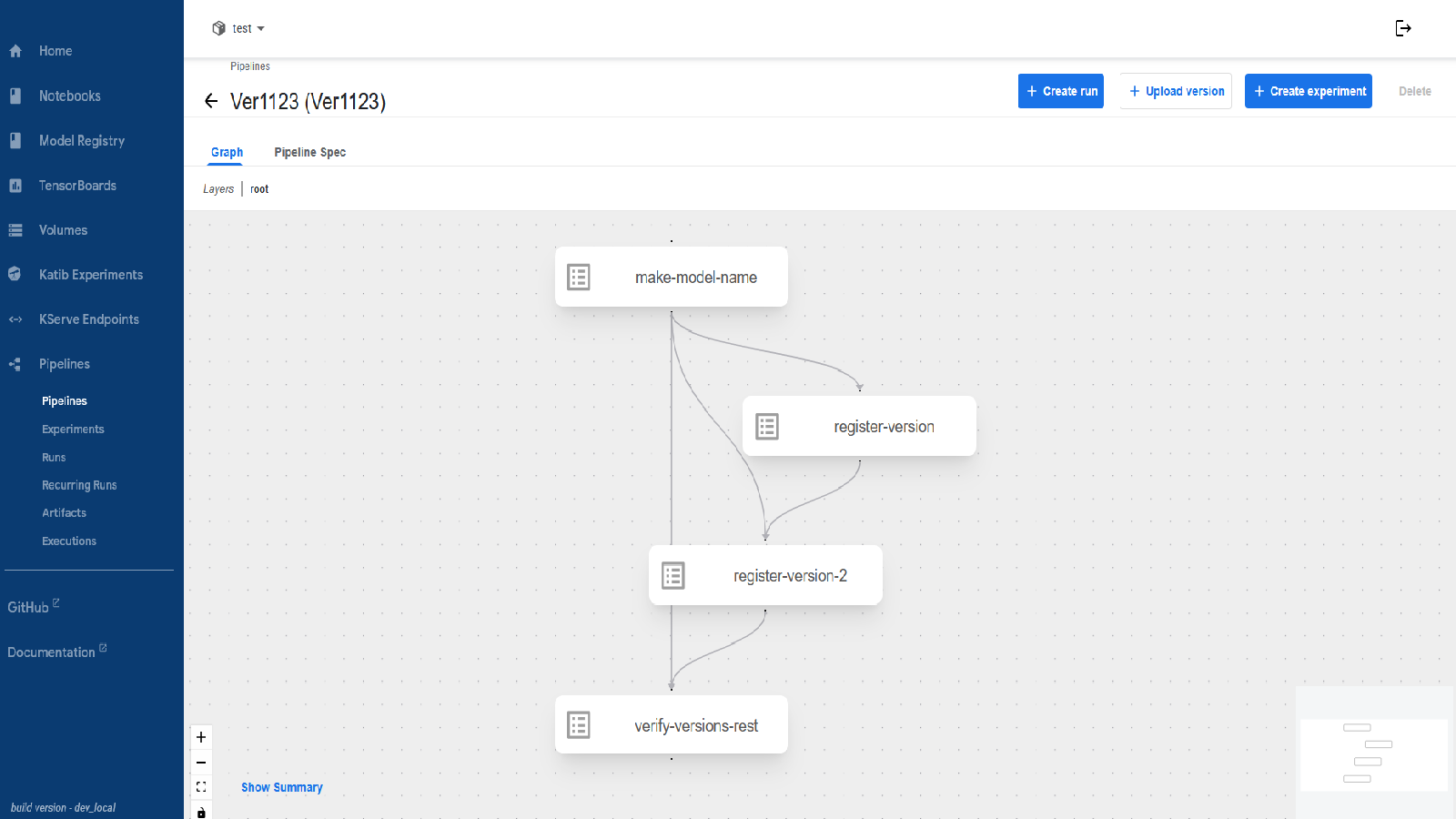
Task: Select Recurring Runs submenu item
Action: pos(79,485)
